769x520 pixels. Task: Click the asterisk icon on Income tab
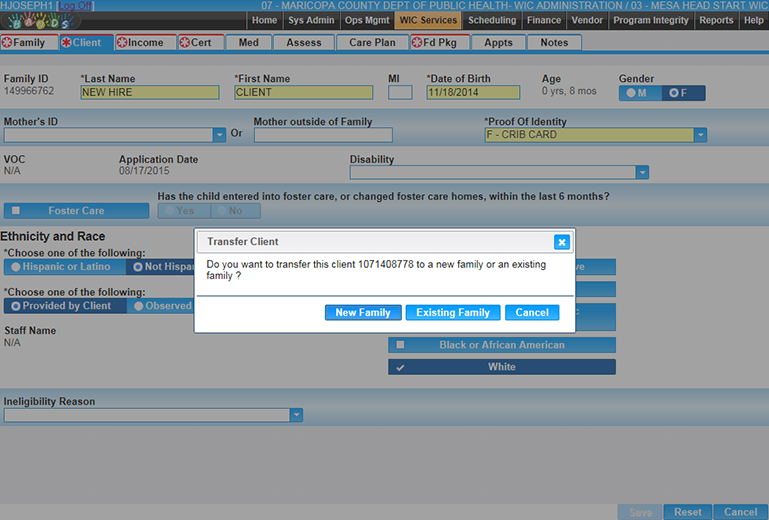tap(122, 43)
